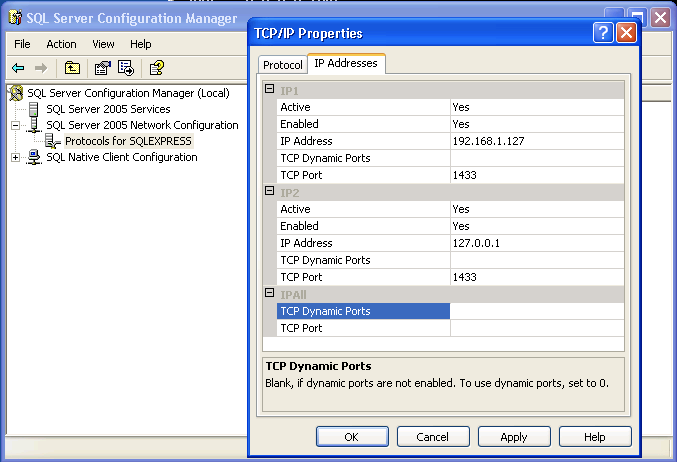Click the IP address value 192.168.1.127
The height and width of the screenshot is (462, 677).
tap(537, 141)
